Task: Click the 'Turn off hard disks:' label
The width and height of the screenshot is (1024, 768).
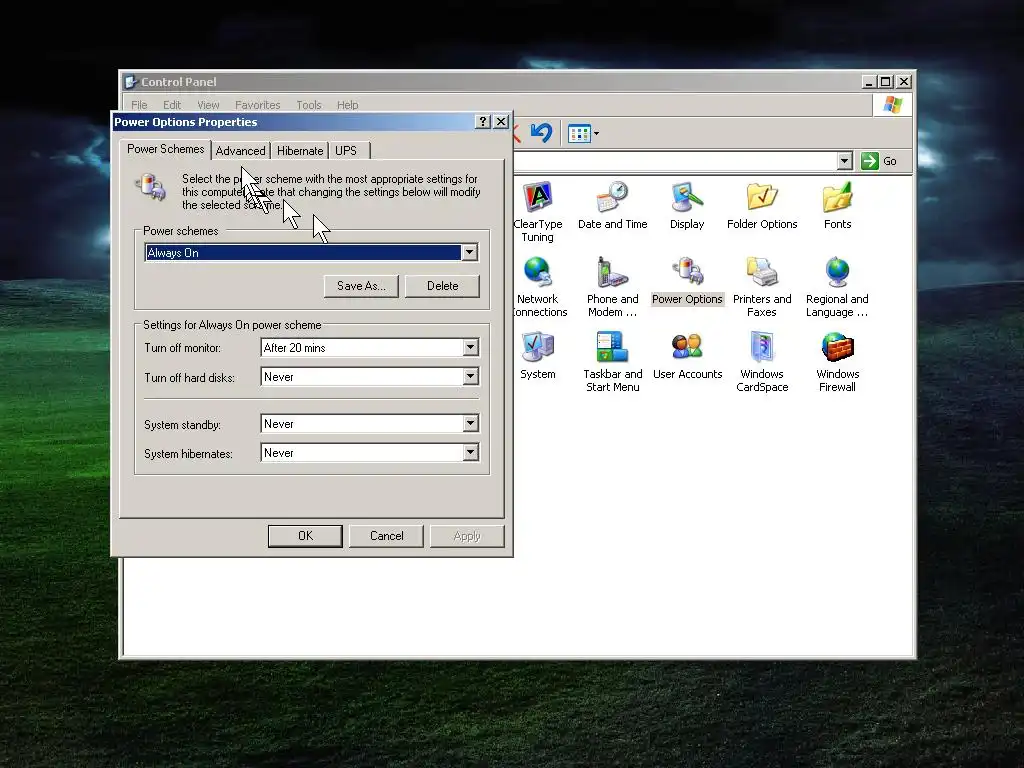Action: 189,378
